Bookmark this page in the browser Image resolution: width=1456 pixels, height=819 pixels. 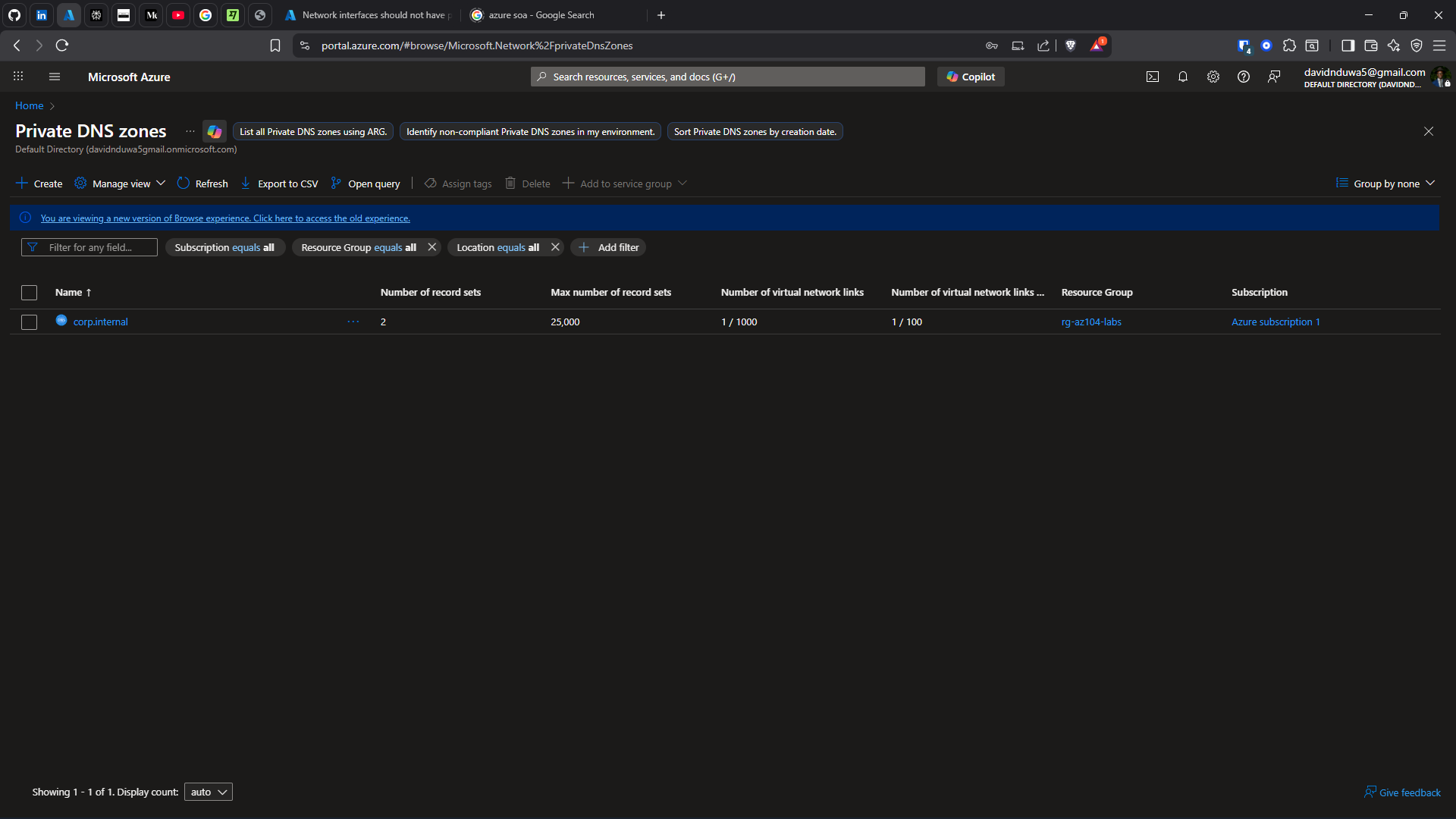tap(275, 45)
